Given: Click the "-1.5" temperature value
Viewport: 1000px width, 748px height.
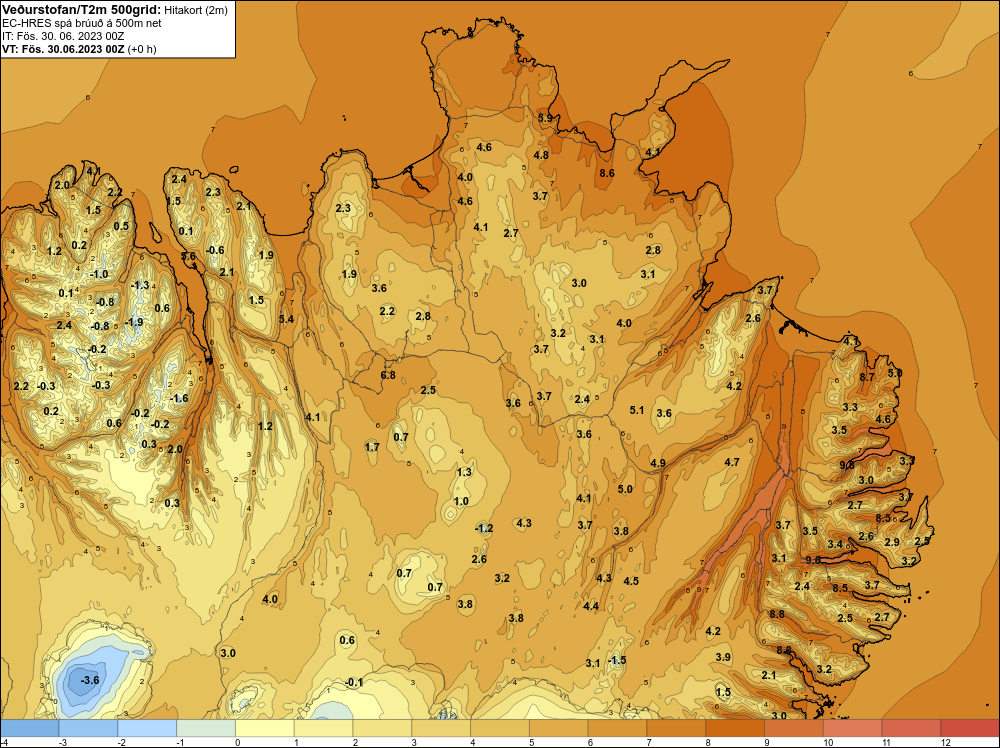Looking at the screenshot, I should (x=617, y=660).
